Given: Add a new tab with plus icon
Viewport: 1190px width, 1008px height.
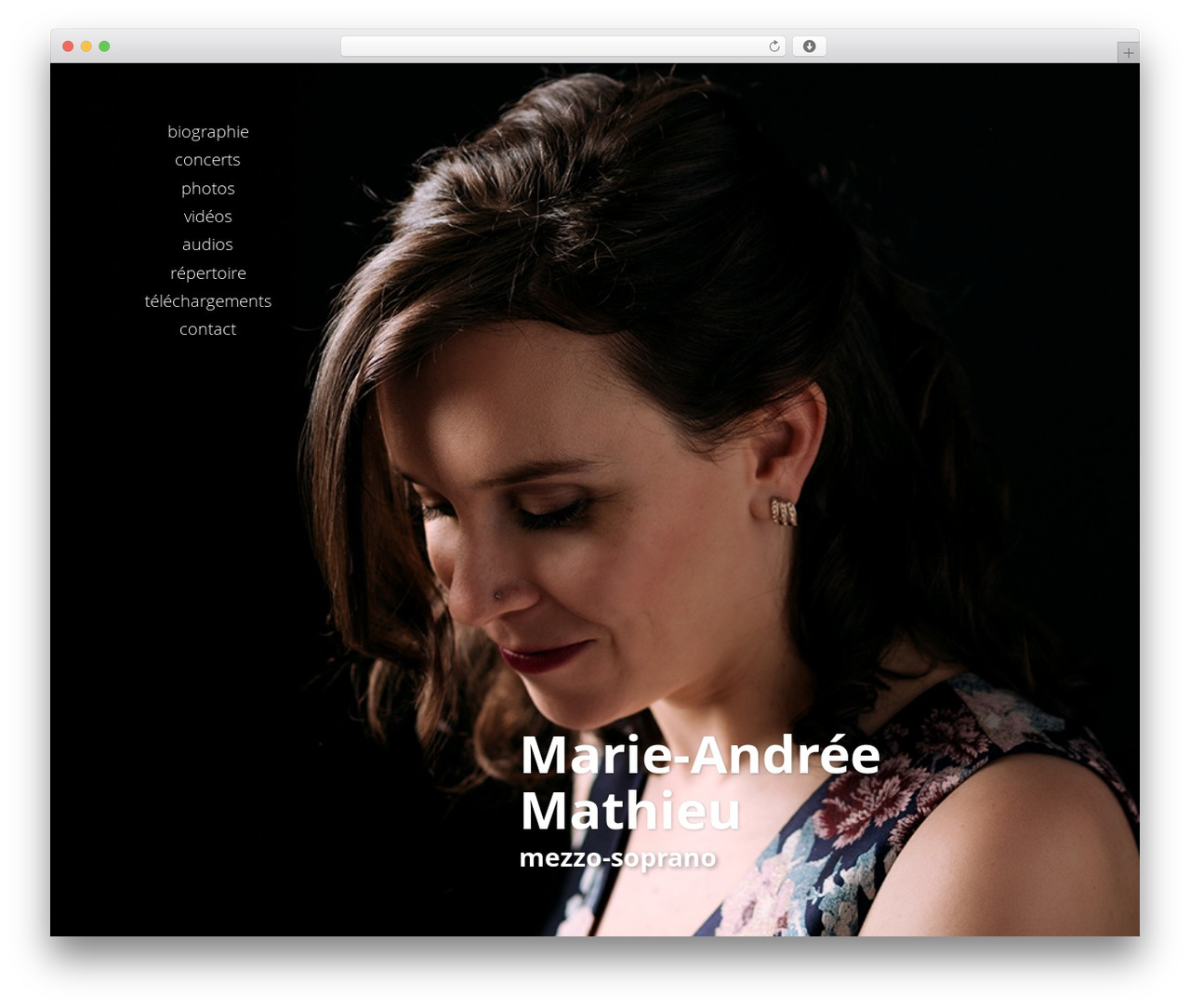Looking at the screenshot, I should click(1128, 53).
